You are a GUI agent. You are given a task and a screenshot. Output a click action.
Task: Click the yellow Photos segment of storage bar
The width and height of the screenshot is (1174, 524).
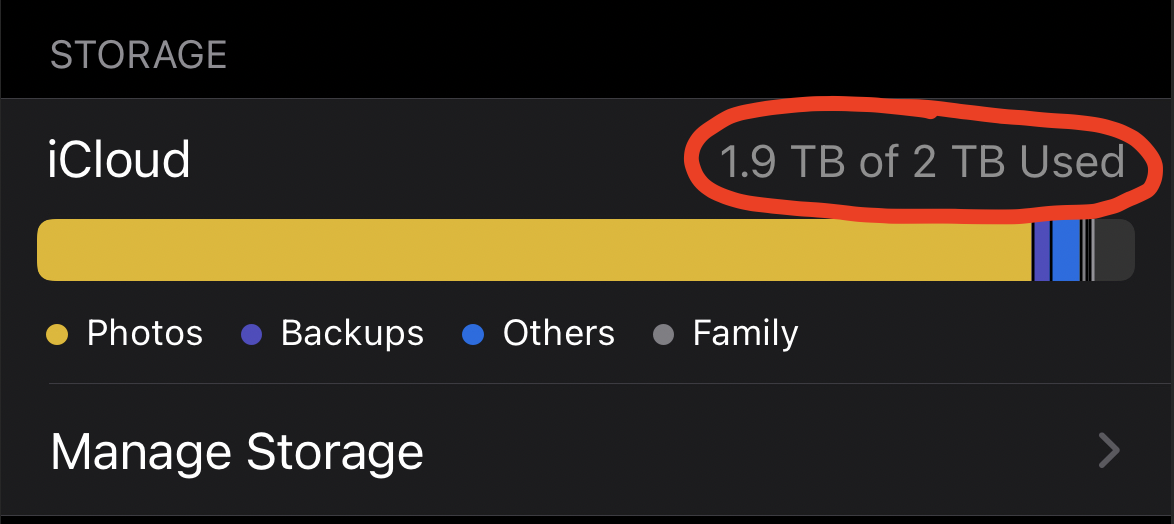[535, 250]
